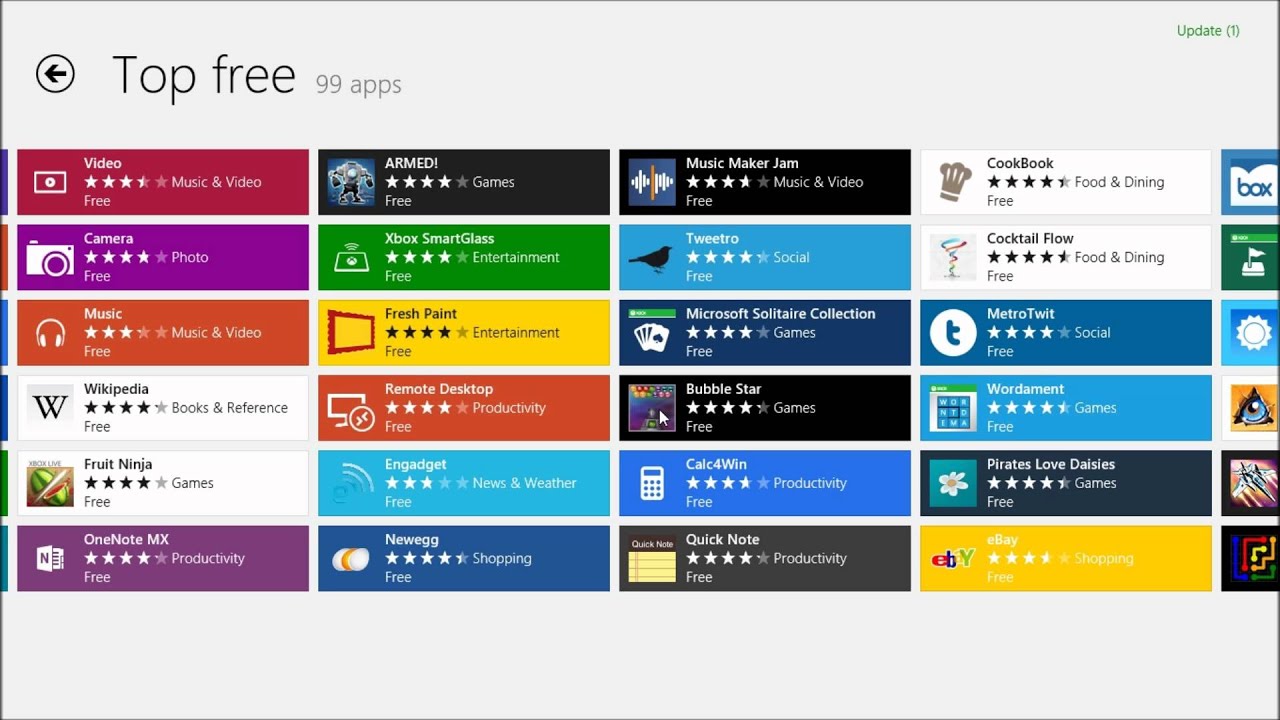The height and width of the screenshot is (720, 1280).
Task: Click the Music Maker Jam icon
Action: tap(652, 182)
